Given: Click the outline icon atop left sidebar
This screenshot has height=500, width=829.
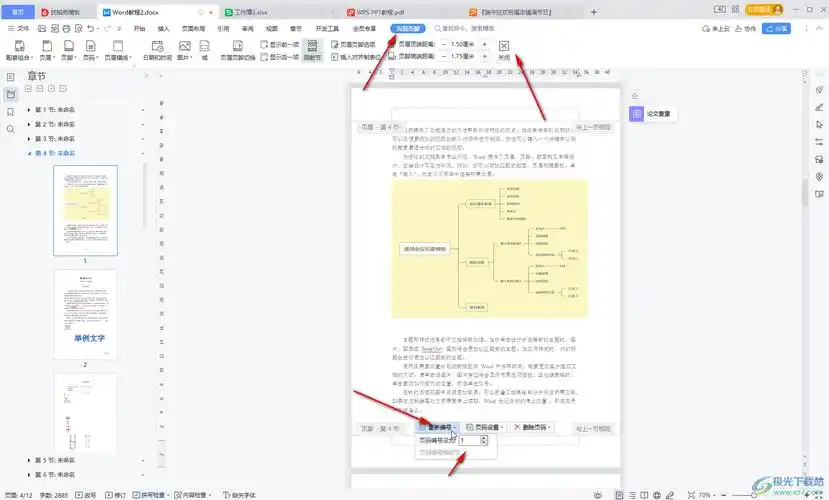Looking at the screenshot, I should [x=11, y=77].
